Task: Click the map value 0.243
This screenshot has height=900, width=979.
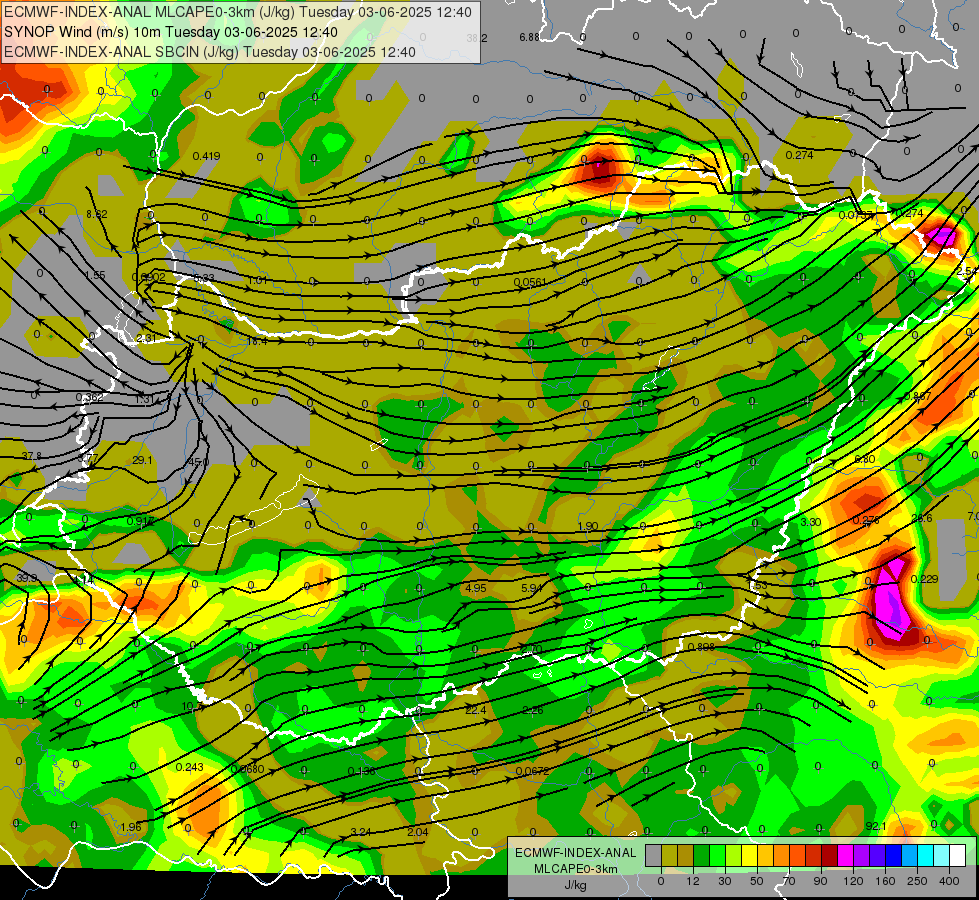Action: pyautogui.click(x=189, y=767)
